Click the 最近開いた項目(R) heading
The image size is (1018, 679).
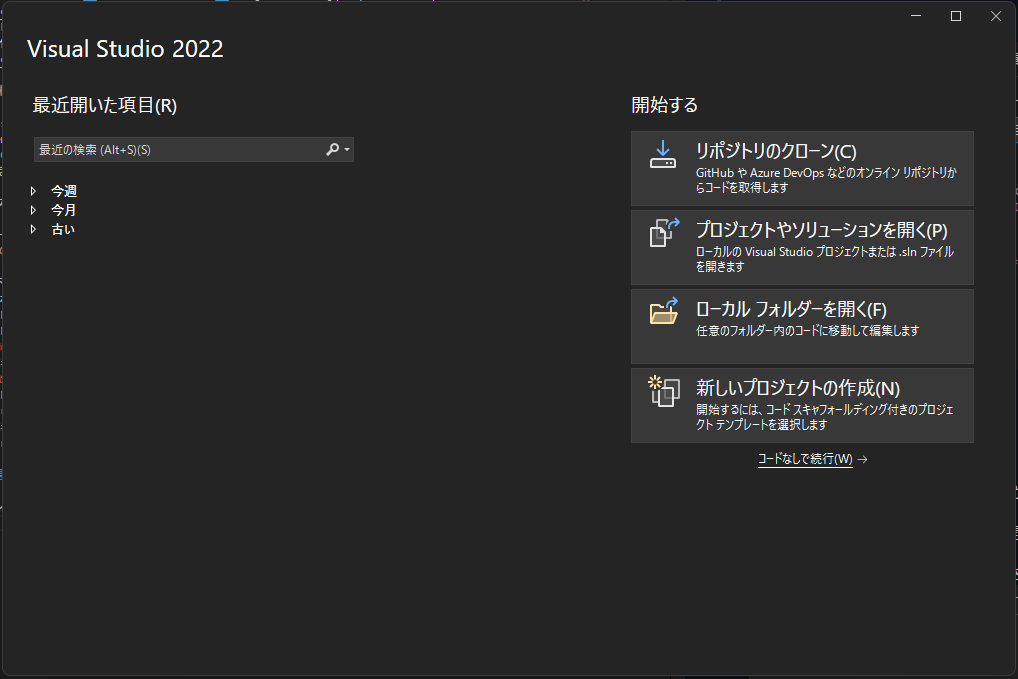pyautogui.click(x=103, y=104)
